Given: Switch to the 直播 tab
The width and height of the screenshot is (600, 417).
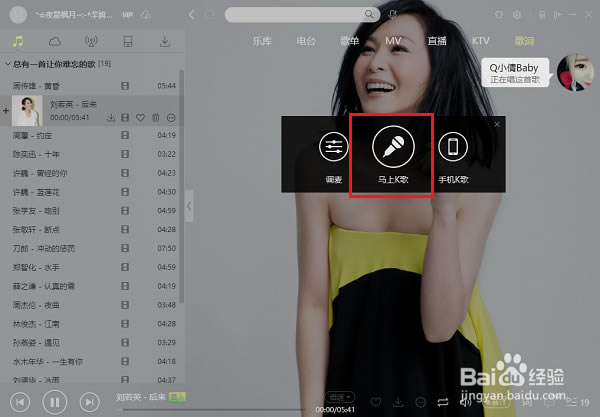Looking at the screenshot, I should pos(437,41).
